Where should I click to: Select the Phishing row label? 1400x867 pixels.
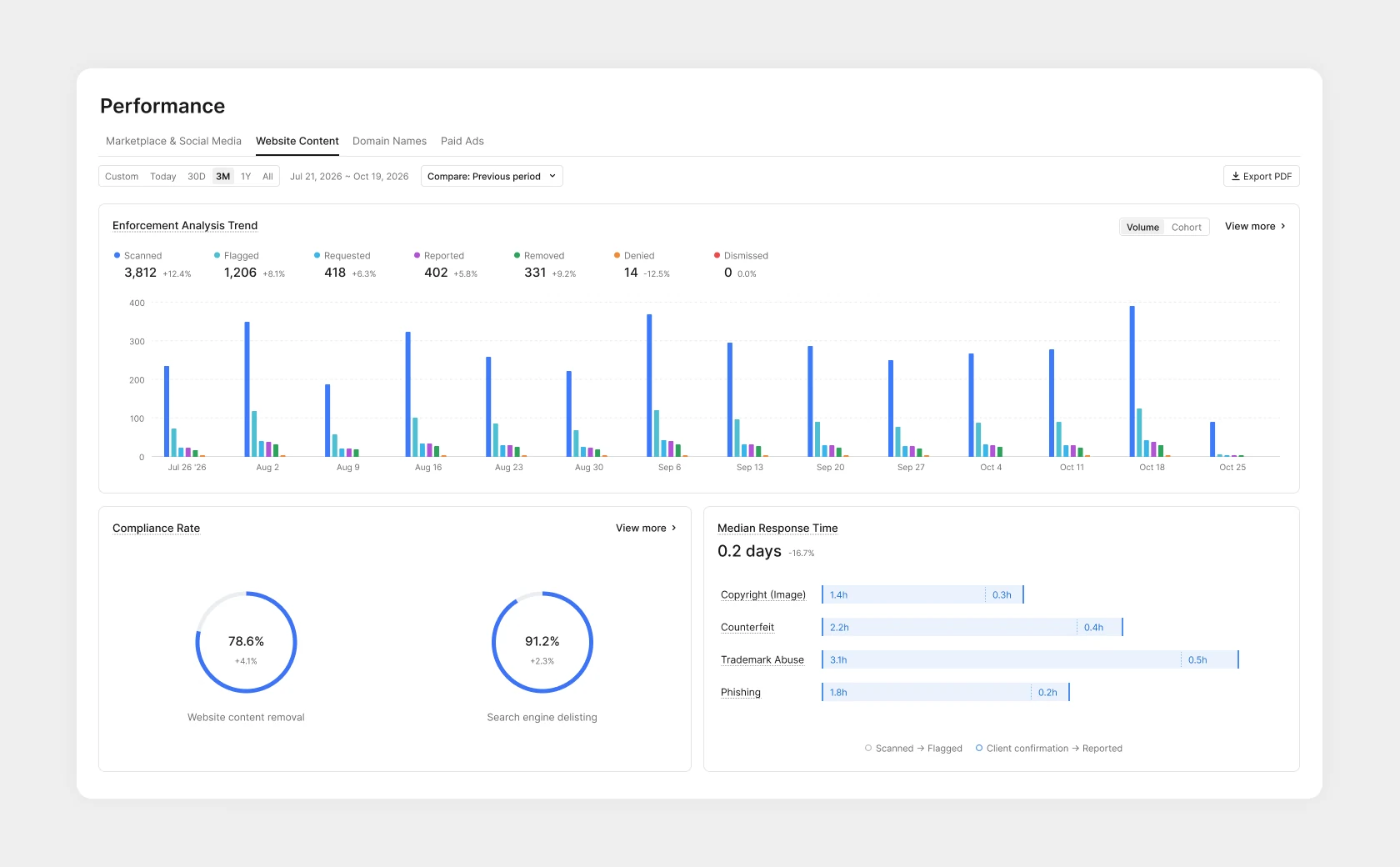point(741,692)
